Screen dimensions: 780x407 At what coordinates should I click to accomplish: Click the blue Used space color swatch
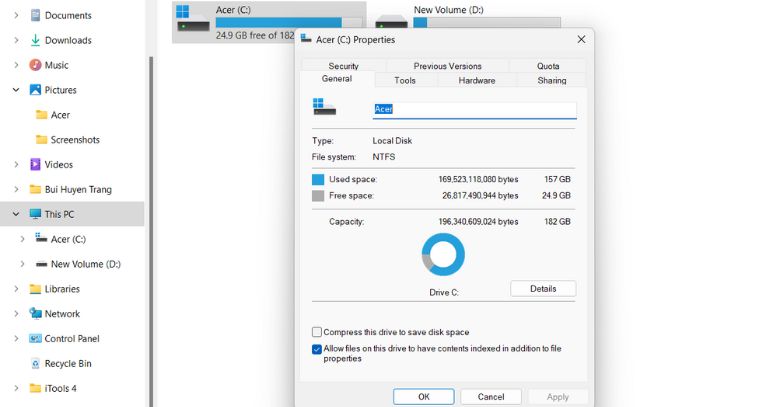318,180
